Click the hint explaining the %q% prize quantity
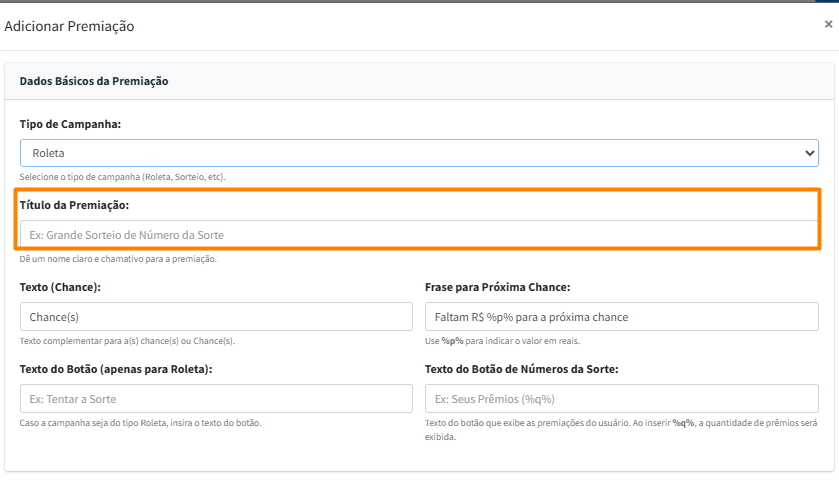Screen dimensions: 839x480 click(x=620, y=430)
